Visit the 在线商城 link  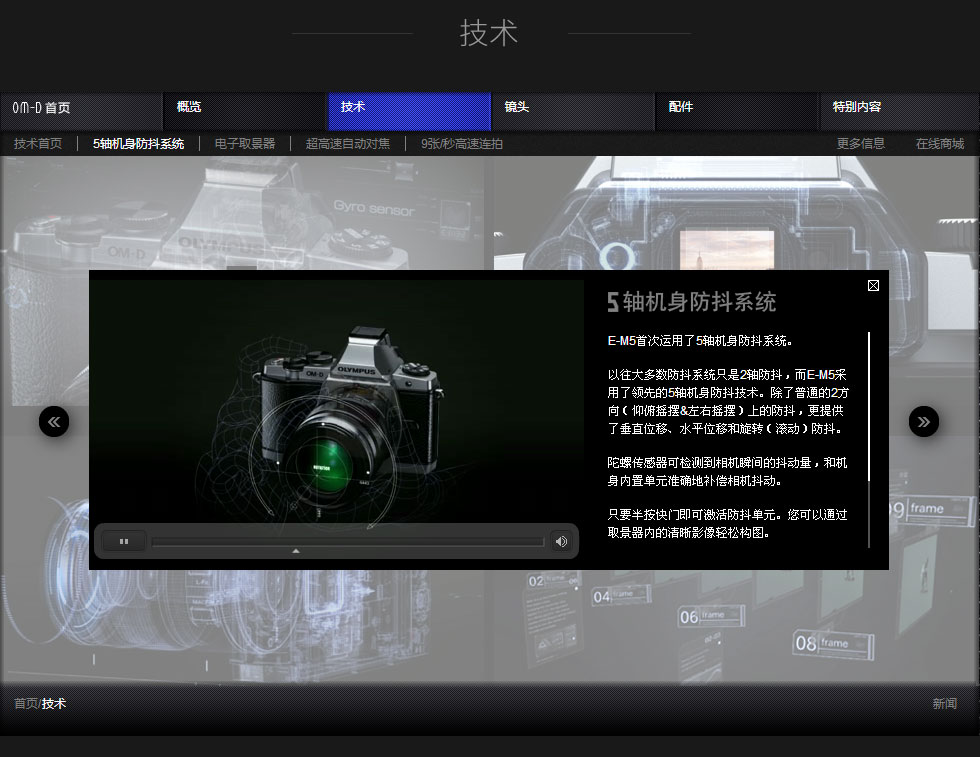pyautogui.click(x=939, y=144)
